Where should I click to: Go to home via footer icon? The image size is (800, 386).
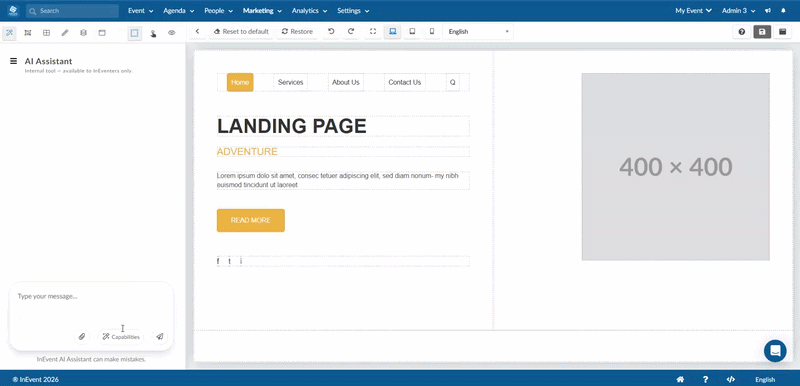(x=680, y=379)
